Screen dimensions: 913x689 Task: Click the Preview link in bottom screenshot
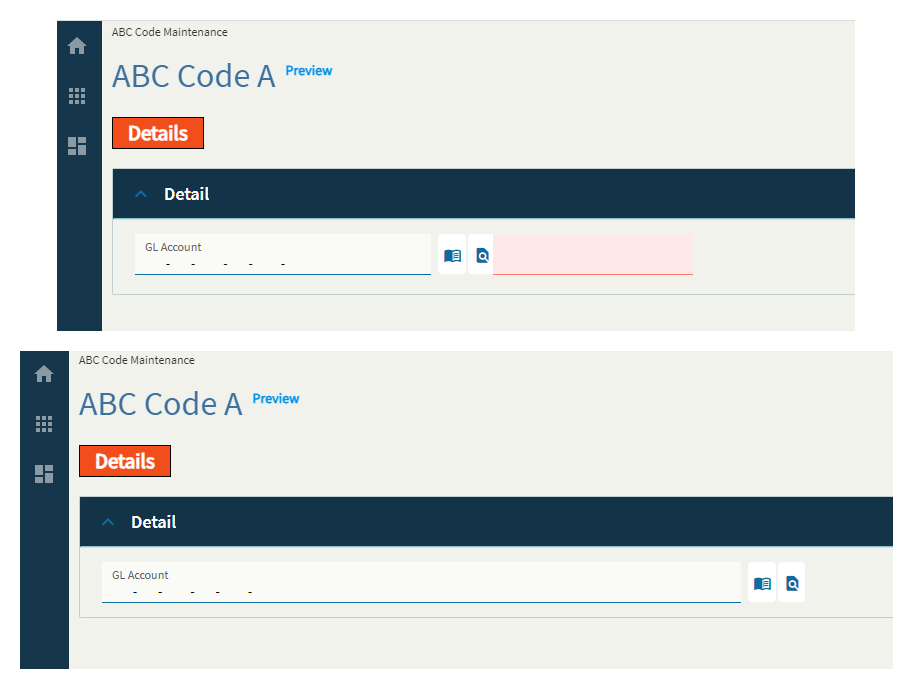point(275,398)
